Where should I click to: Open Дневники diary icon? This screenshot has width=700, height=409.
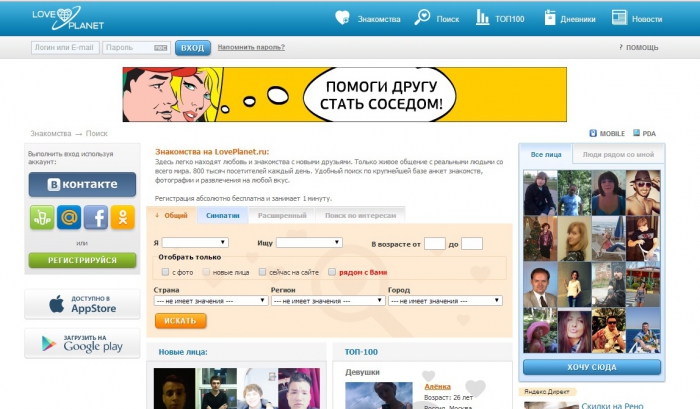coord(550,18)
